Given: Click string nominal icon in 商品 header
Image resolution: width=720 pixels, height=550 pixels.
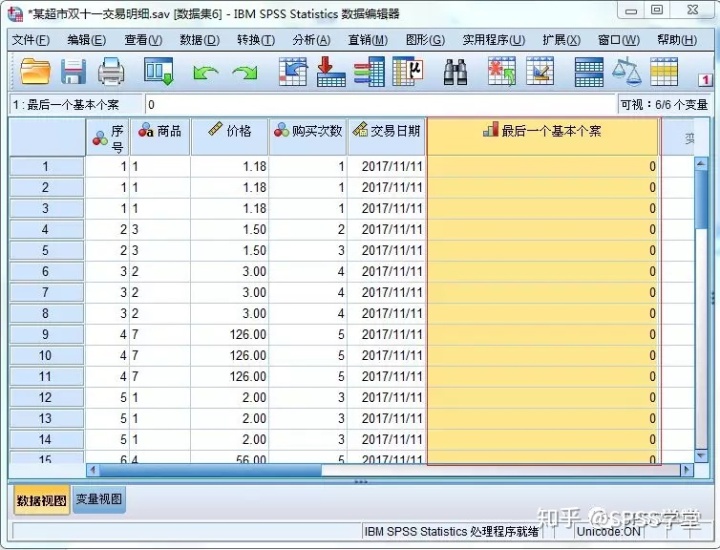Looking at the screenshot, I should 146,130.
